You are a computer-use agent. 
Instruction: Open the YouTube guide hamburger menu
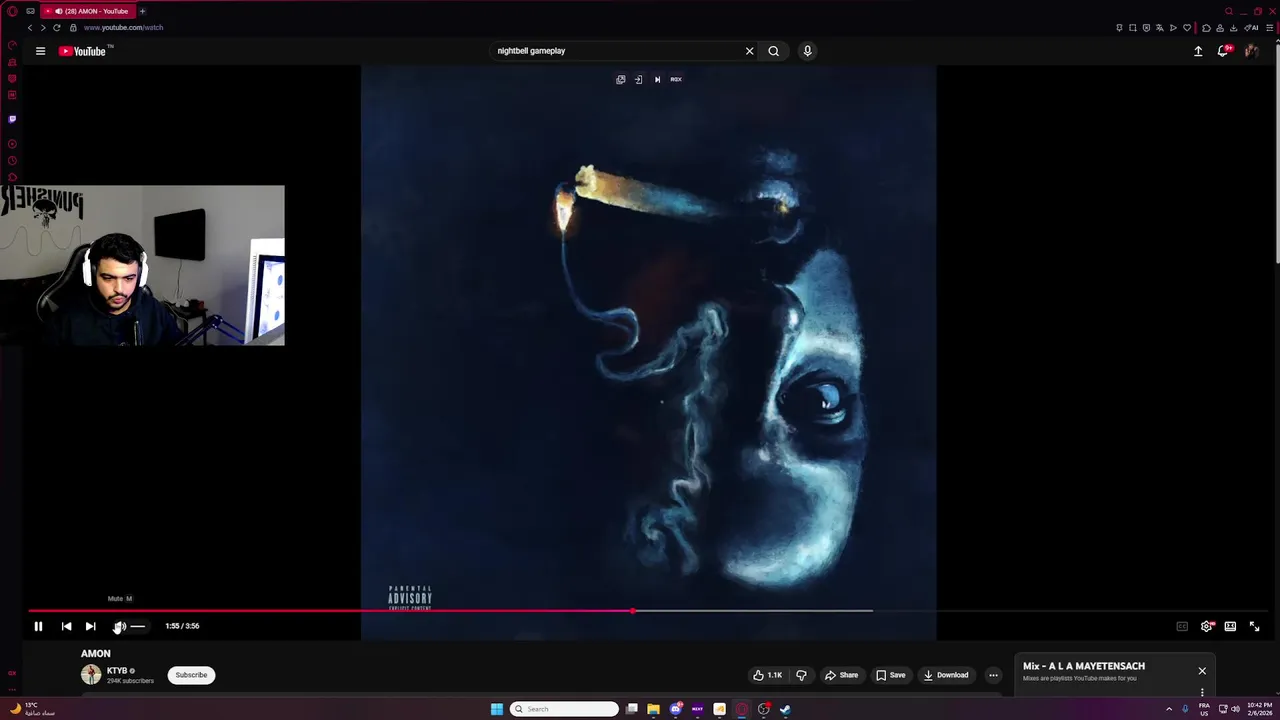[x=40, y=51]
